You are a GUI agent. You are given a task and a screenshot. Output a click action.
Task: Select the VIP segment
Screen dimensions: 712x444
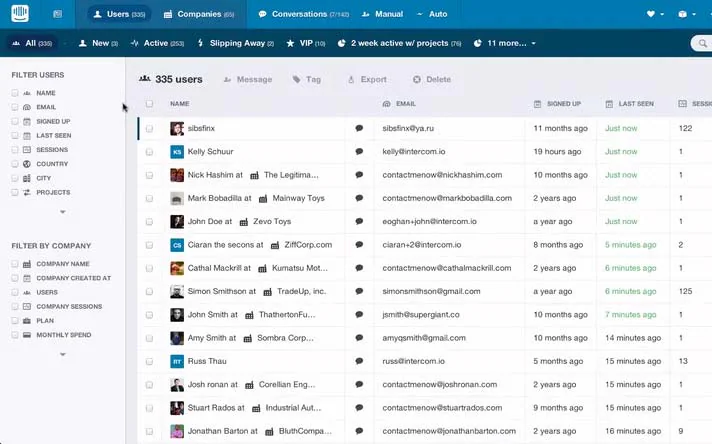[x=306, y=43]
